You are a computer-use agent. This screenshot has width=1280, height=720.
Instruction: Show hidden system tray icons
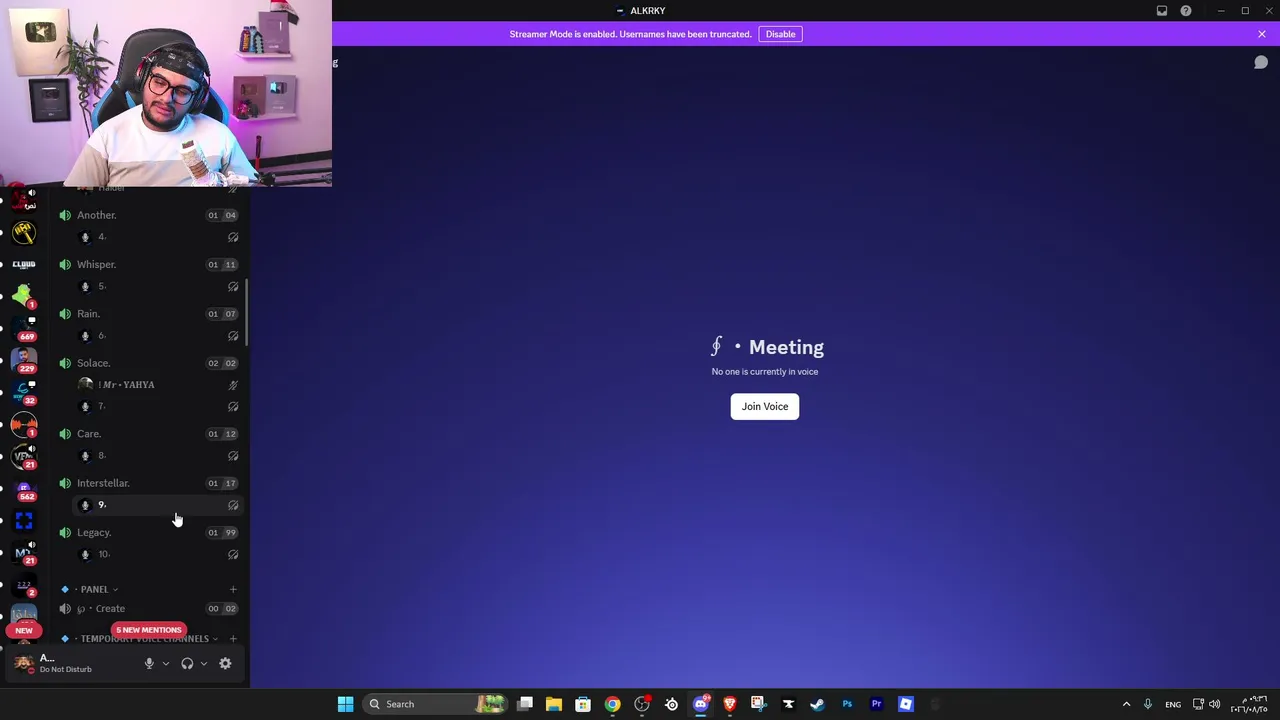pyautogui.click(x=1126, y=704)
